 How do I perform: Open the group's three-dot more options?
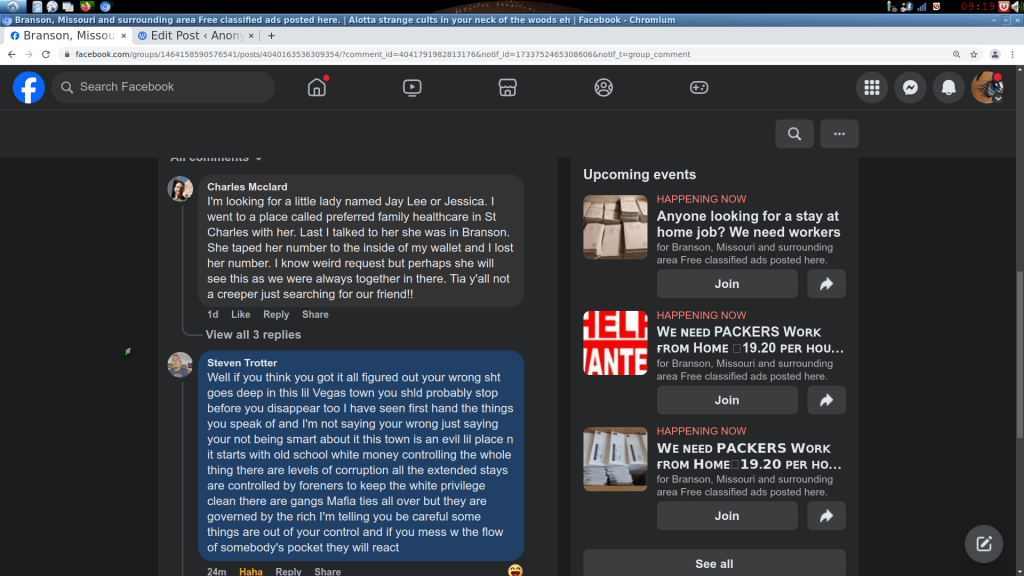pyautogui.click(x=839, y=134)
